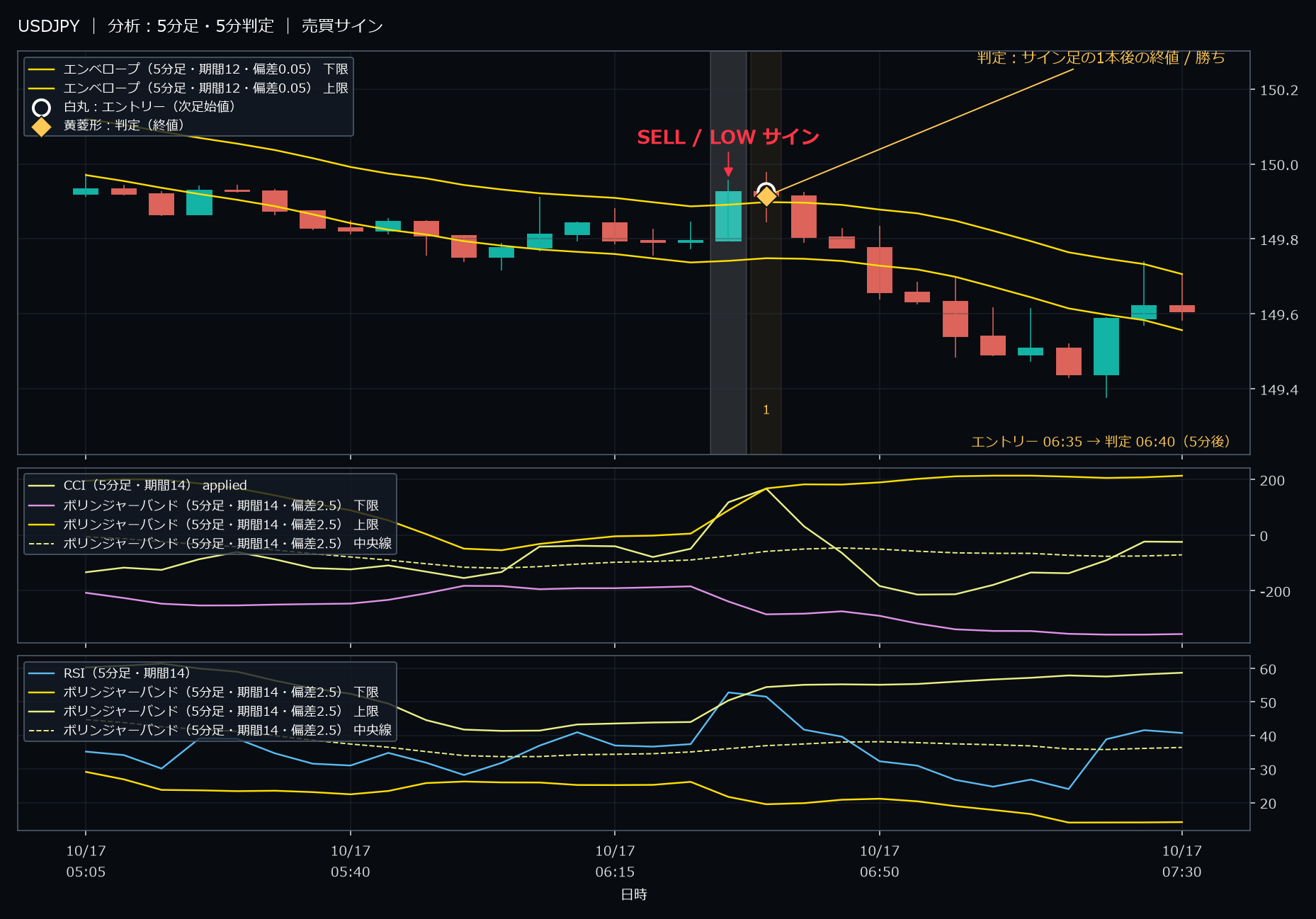Click the 'RSI（5分足・期間14）' legend entry
The width and height of the screenshot is (1316, 919).
(109, 673)
